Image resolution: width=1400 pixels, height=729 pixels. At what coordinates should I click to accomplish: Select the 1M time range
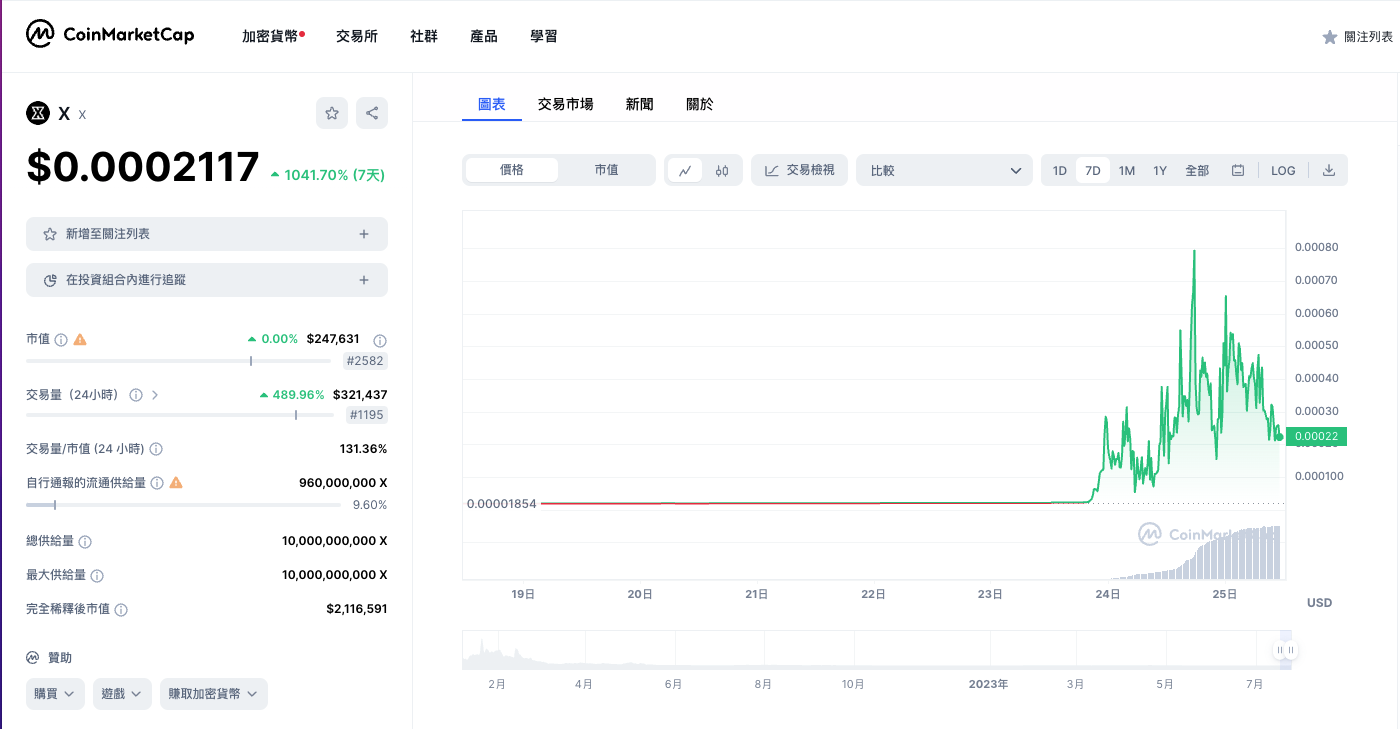1127,170
